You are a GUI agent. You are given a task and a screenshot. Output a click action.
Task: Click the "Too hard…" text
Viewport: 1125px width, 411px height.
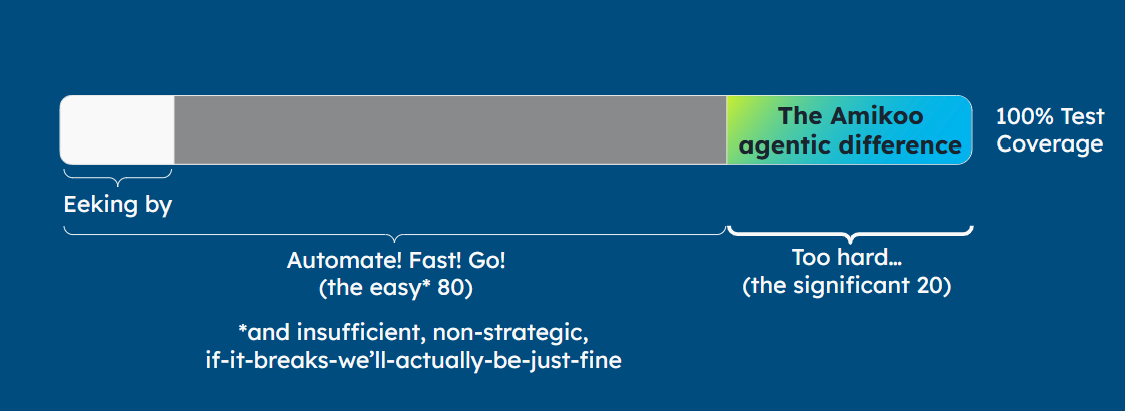847,258
